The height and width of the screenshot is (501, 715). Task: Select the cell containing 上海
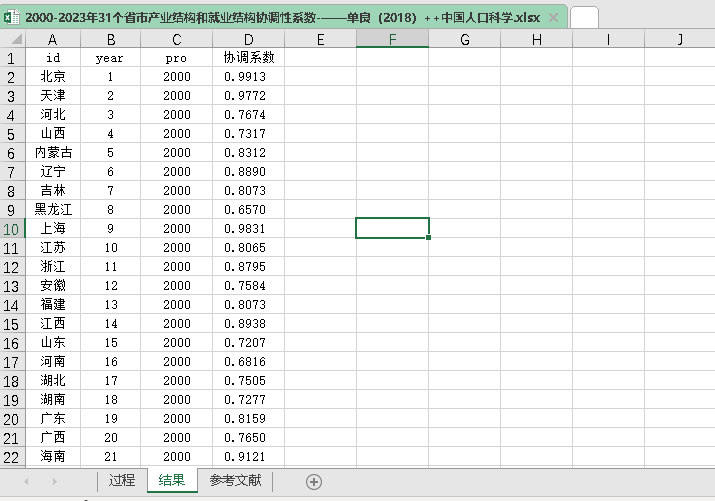point(53,228)
